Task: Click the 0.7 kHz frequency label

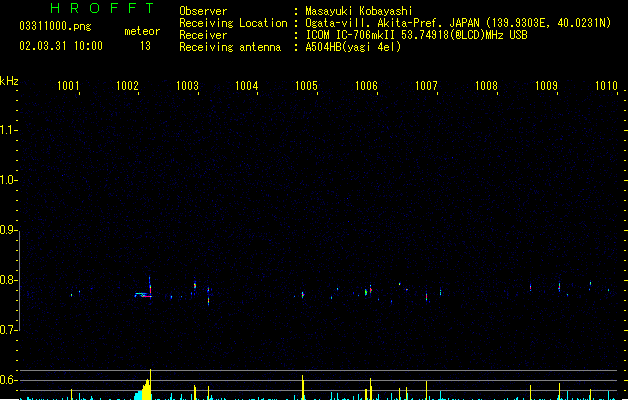Action: pyautogui.click(x=7, y=330)
